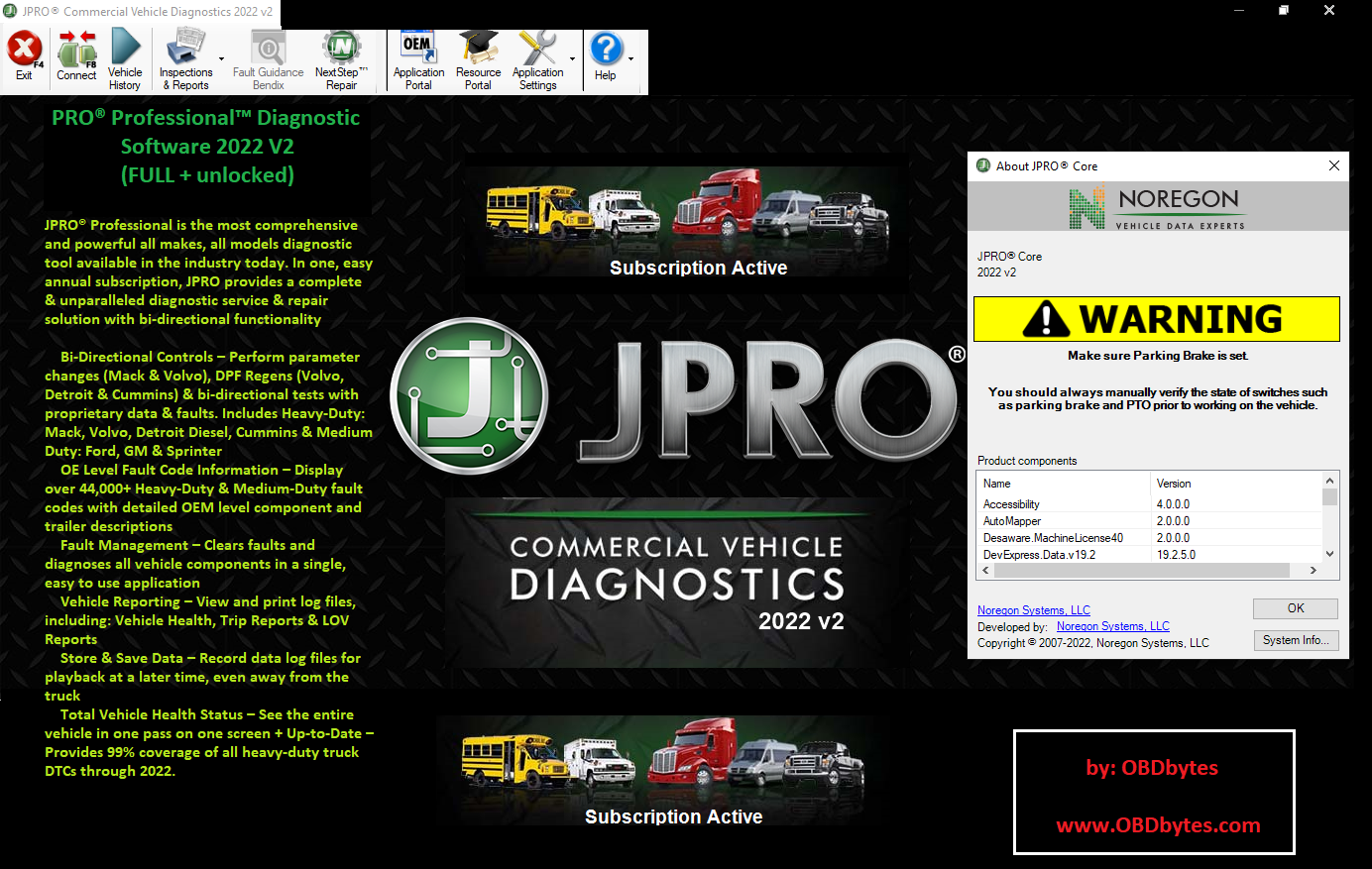Open Inspections & Reports
Image resolution: width=1372 pixels, height=869 pixels.
click(185, 50)
